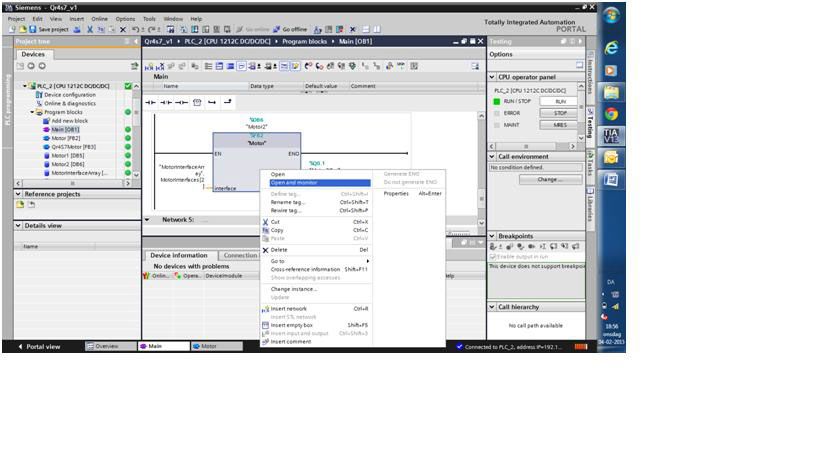The width and height of the screenshot is (819, 460).
Task: Toggle the Enable output in run checkbox
Action: pos(493,257)
